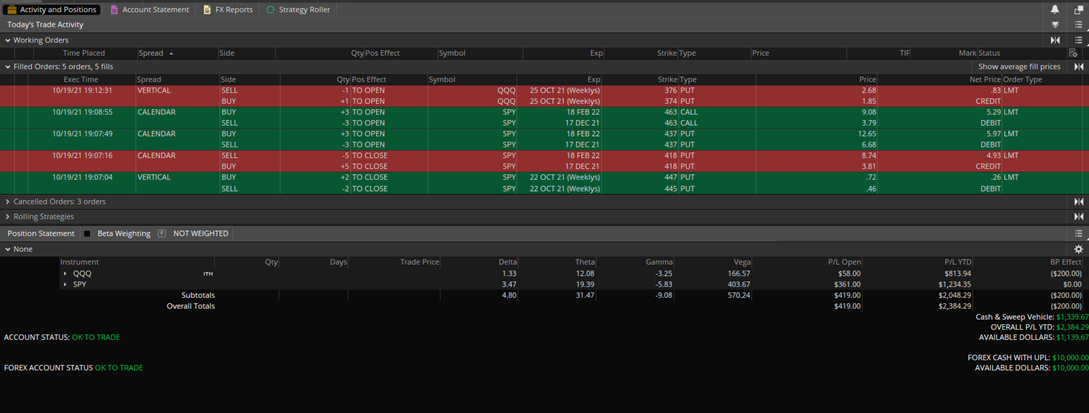Open the FX Reports tab
This screenshot has height=413, width=1089.
coord(227,10)
